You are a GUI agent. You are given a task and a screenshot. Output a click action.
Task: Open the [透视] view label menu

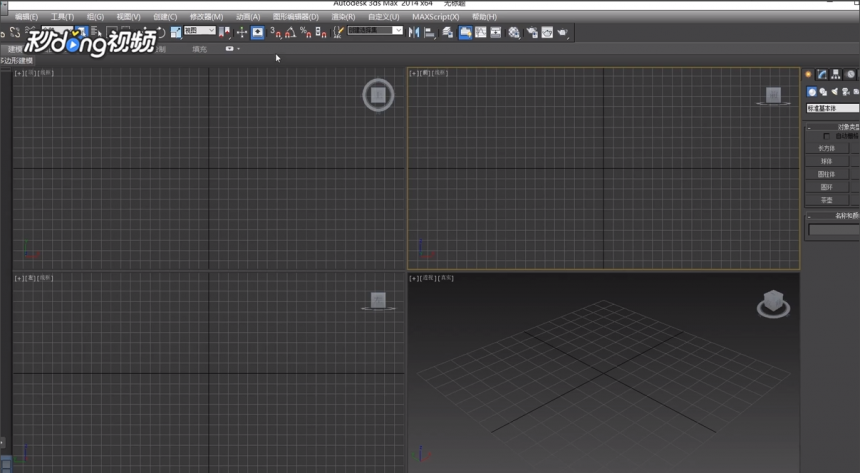(429, 278)
